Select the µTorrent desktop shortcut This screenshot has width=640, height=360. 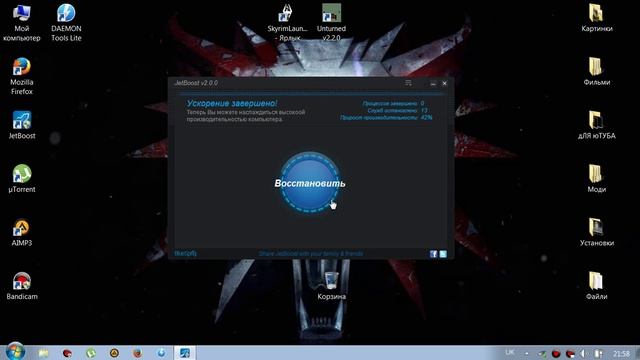[22, 178]
